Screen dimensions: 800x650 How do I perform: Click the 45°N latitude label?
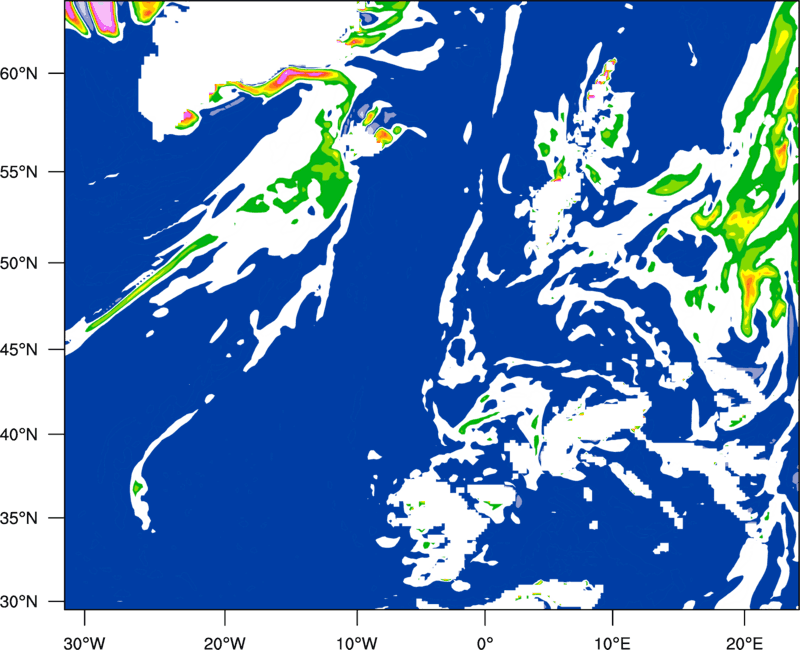click(x=19, y=349)
